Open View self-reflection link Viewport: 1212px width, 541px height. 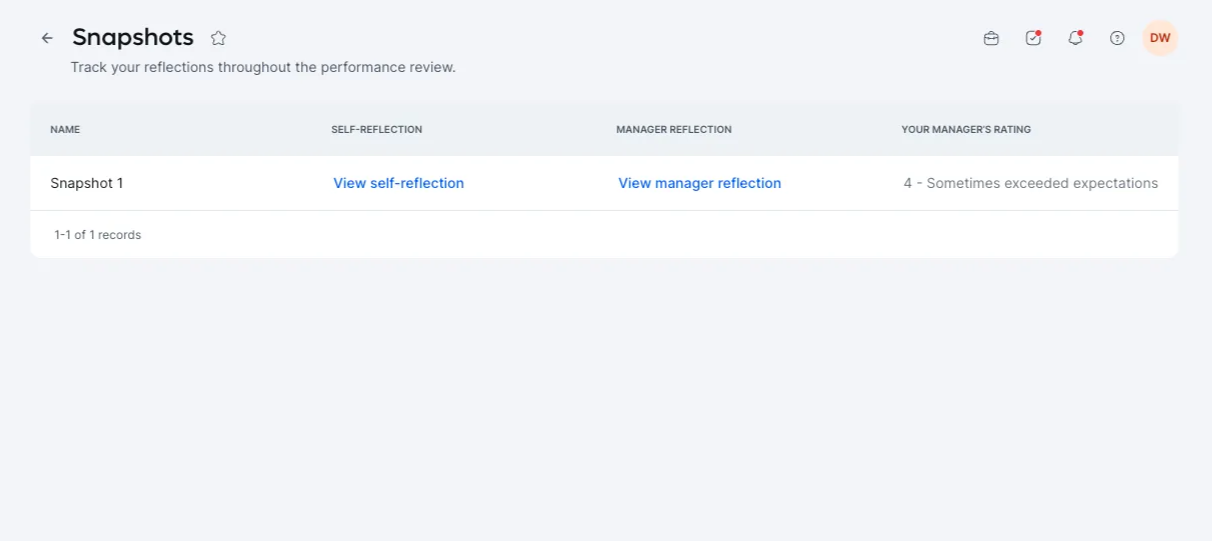coord(399,183)
